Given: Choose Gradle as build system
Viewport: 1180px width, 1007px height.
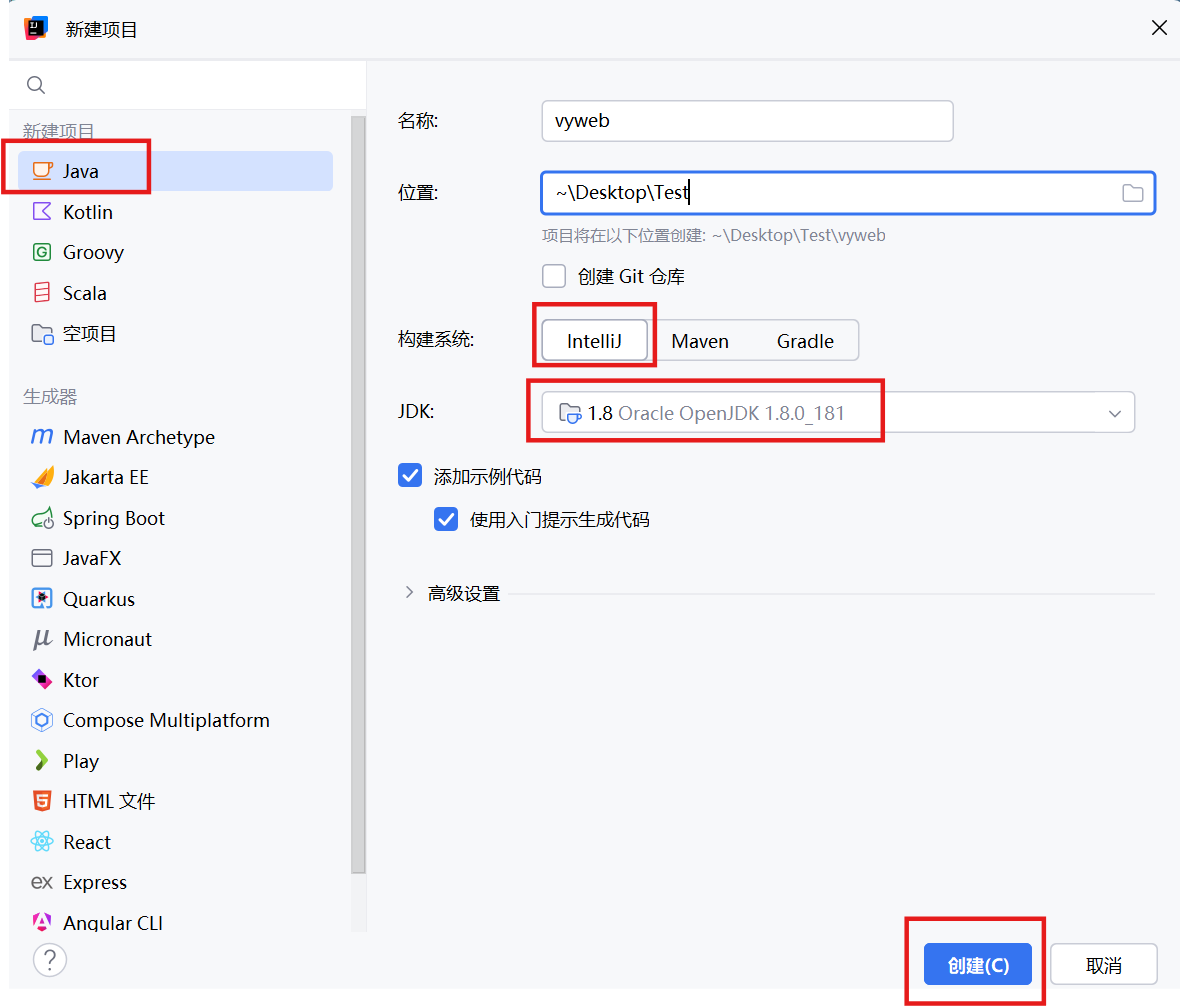Looking at the screenshot, I should [805, 341].
